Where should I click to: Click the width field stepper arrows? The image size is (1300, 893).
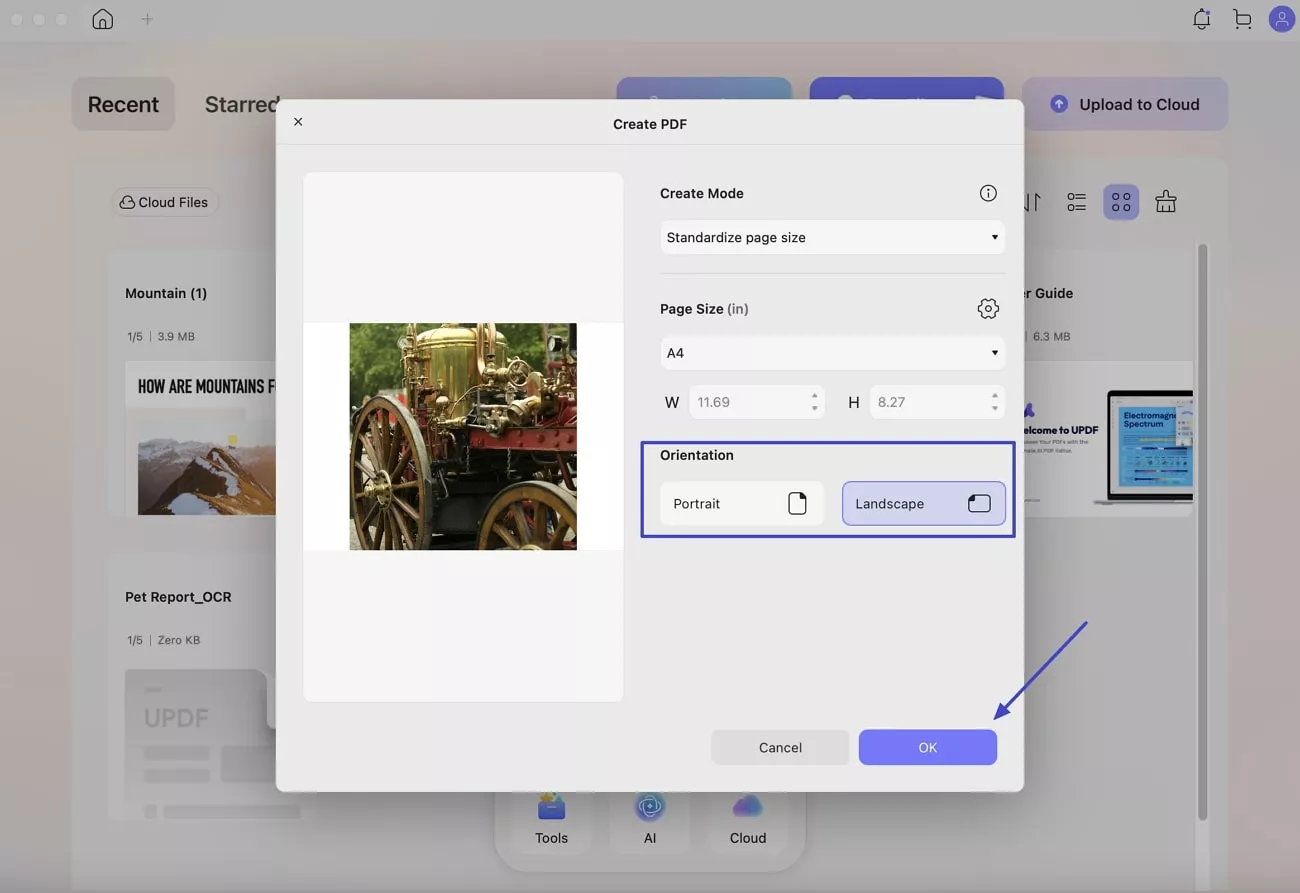[814, 402]
